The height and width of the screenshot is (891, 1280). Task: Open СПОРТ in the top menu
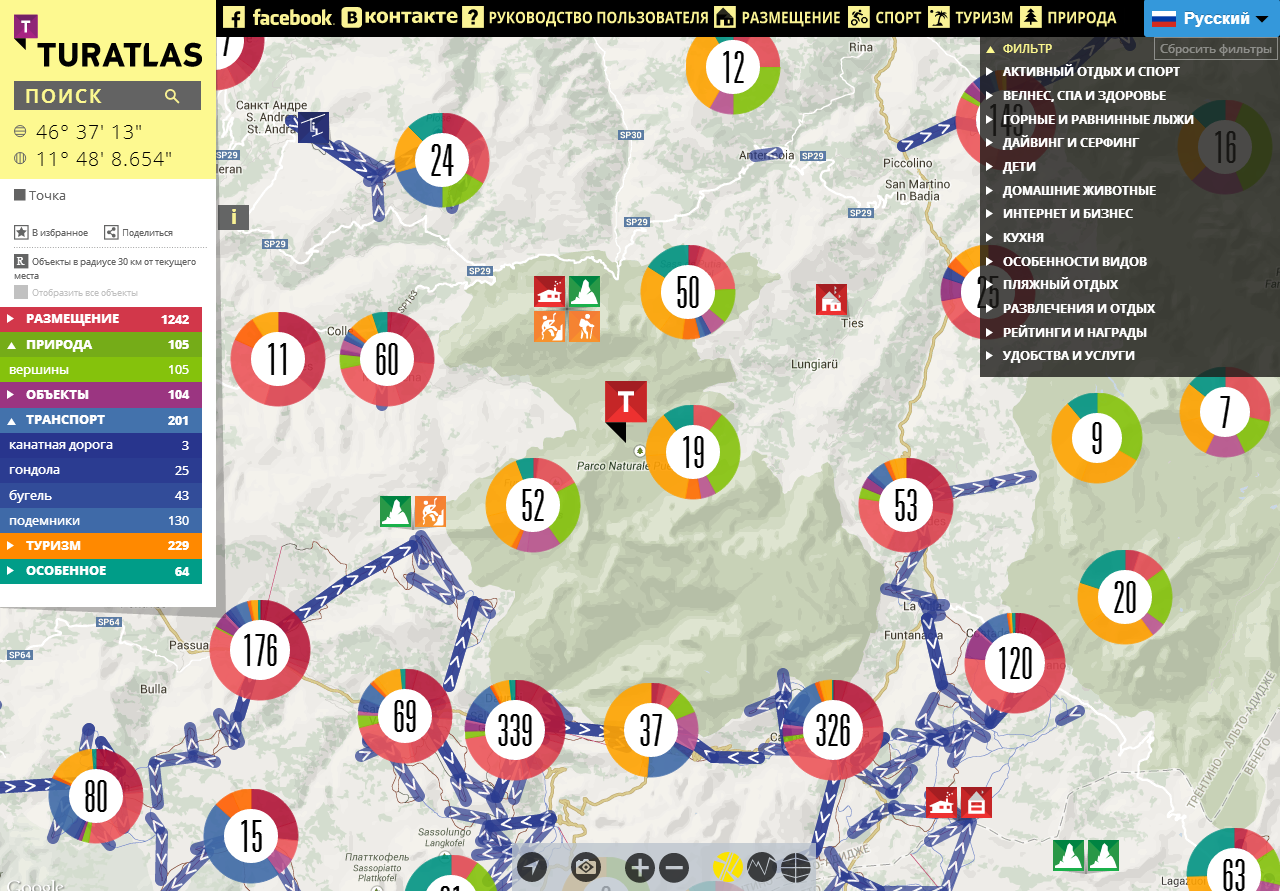pos(884,17)
